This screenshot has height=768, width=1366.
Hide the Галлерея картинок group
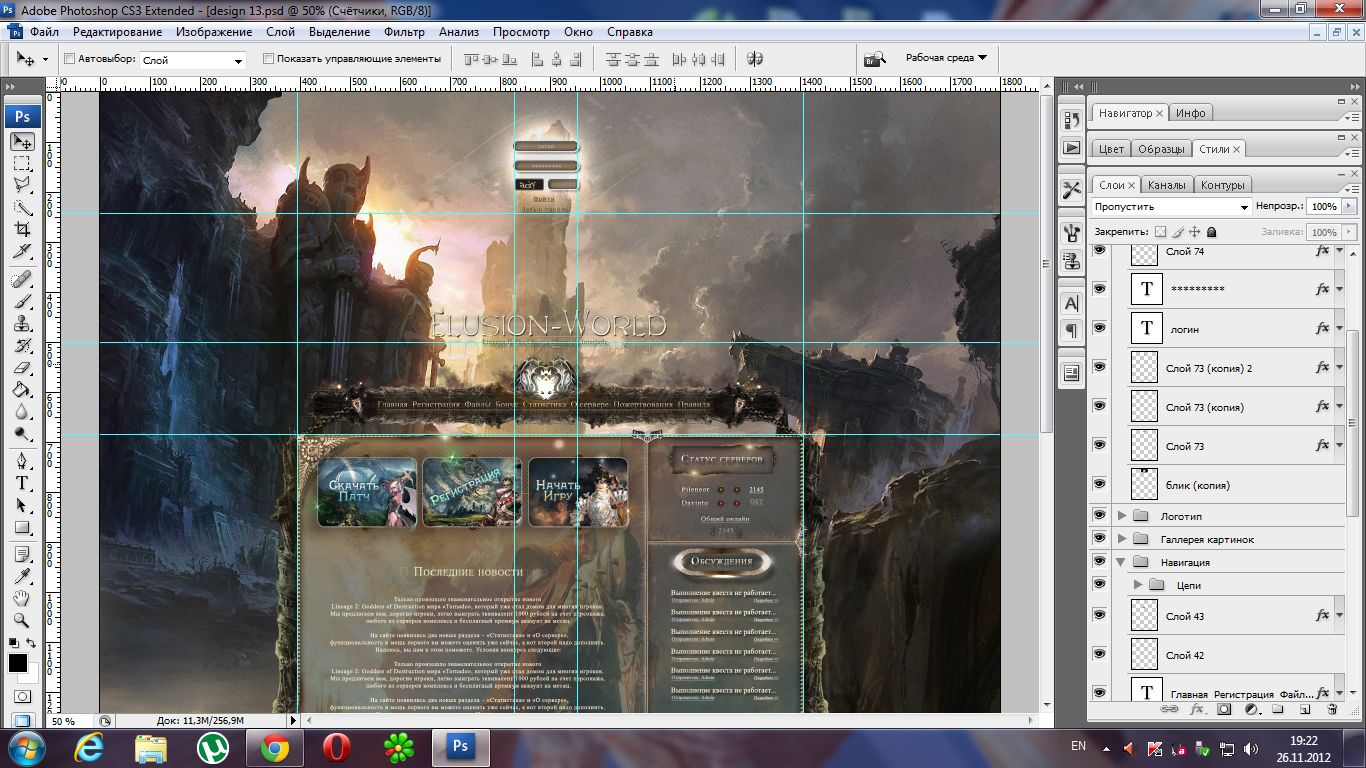coord(1100,539)
